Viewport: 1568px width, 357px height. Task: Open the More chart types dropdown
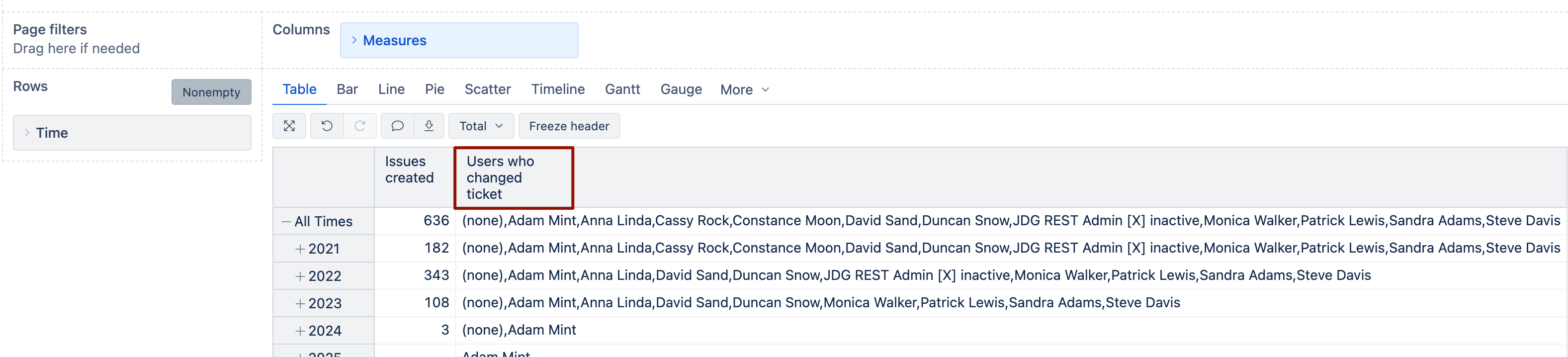point(744,89)
